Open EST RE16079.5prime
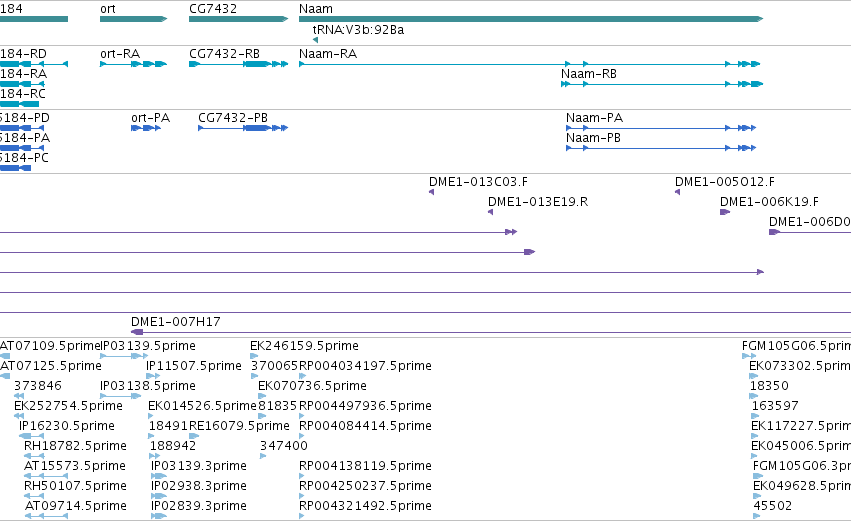This screenshot has height=521, width=851. pos(239,426)
